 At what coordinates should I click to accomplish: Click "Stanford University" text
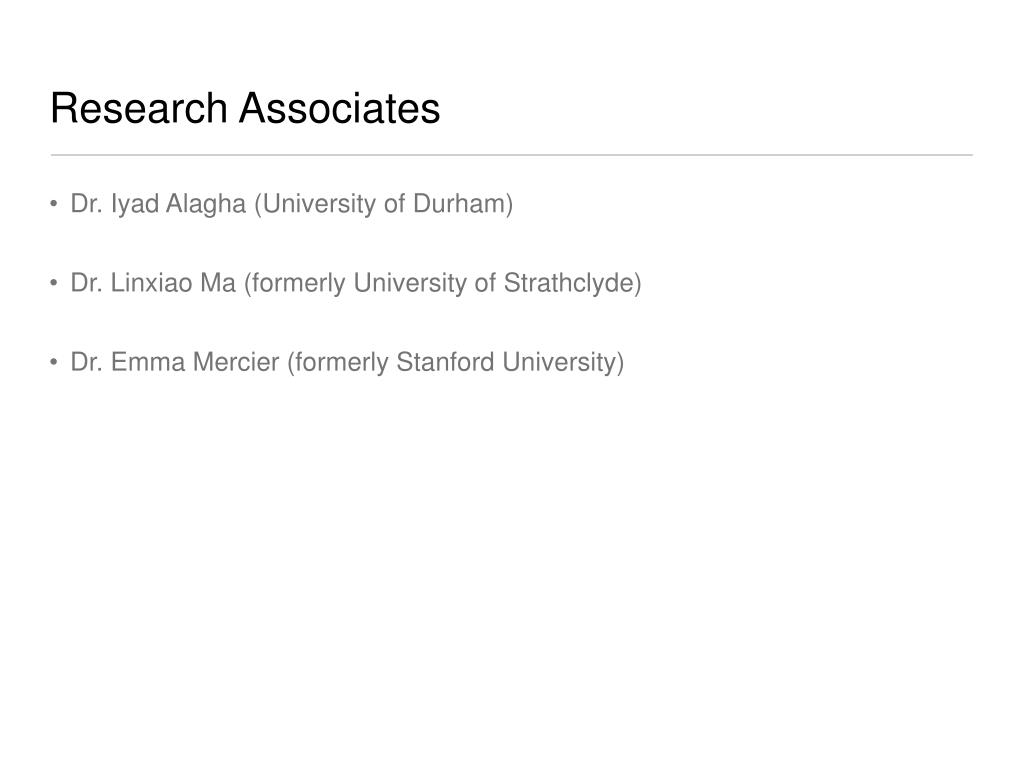(507, 362)
